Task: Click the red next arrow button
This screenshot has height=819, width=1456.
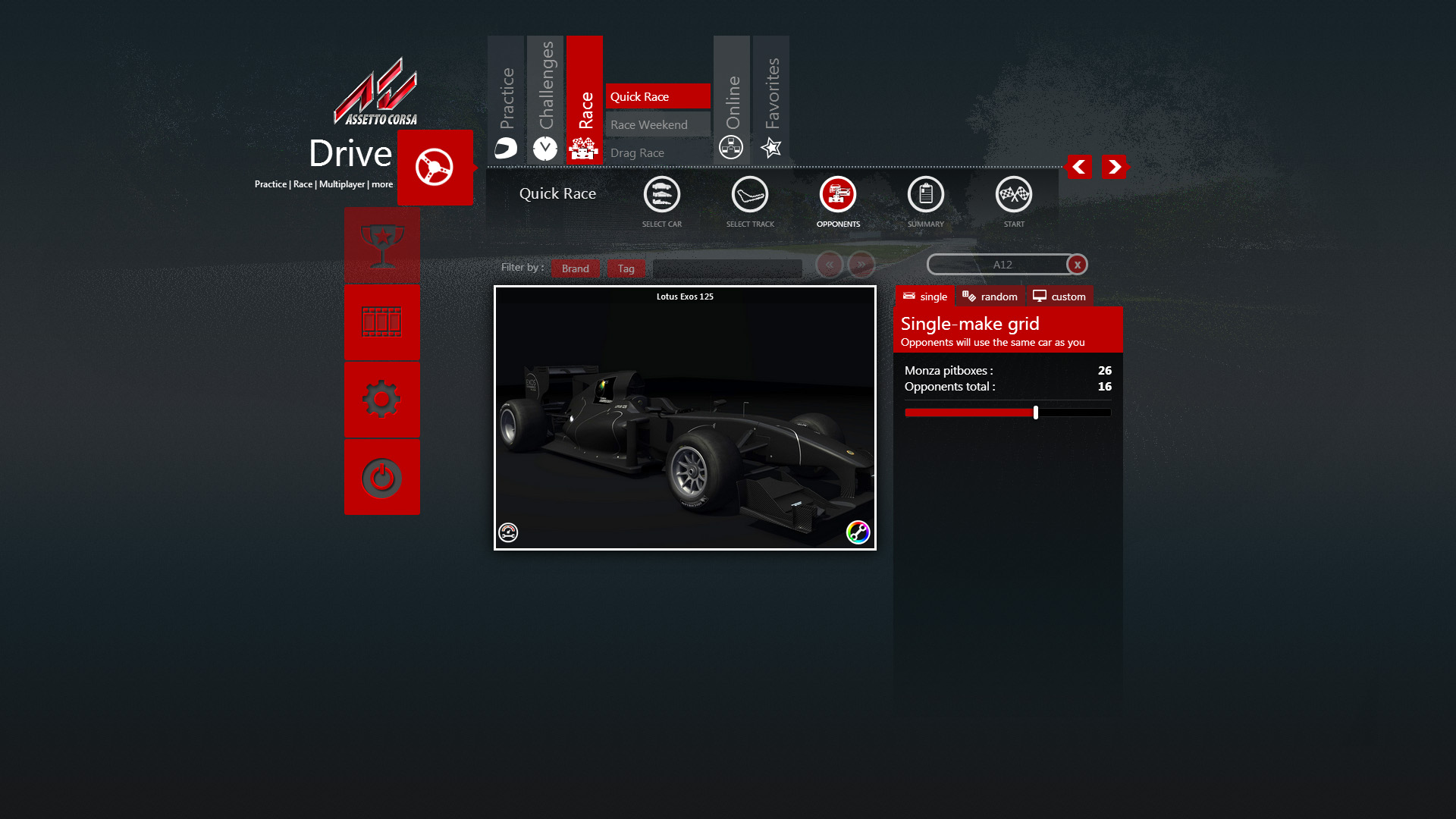Action: tap(1113, 167)
